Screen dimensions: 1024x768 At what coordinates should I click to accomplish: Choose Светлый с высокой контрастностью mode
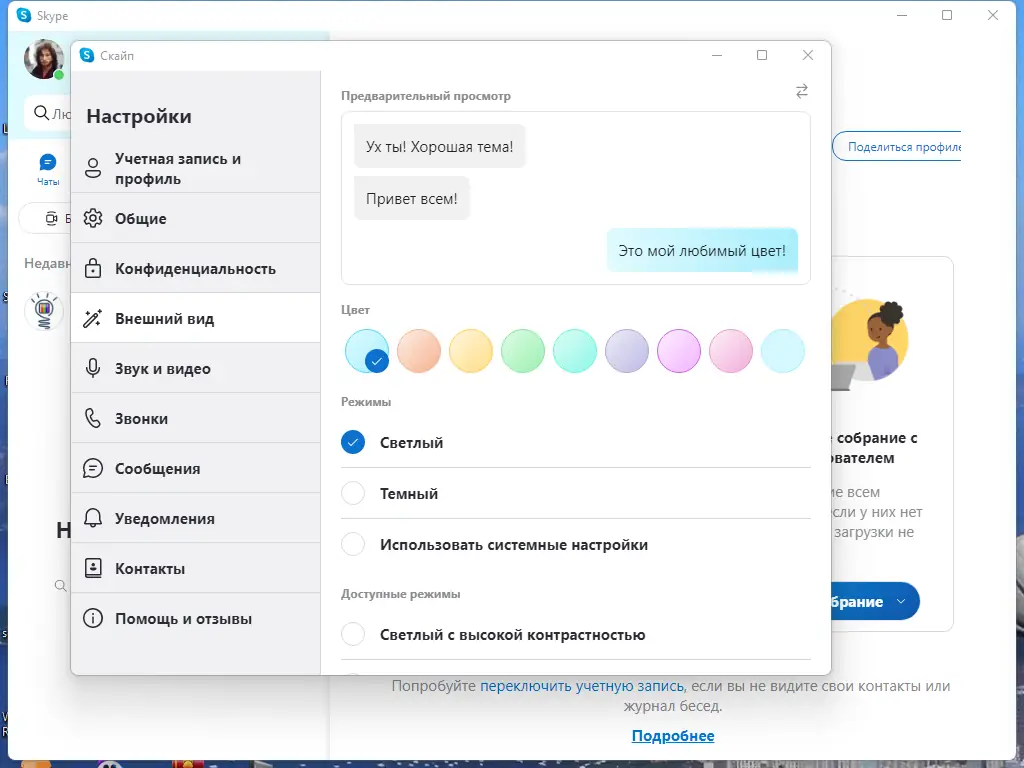(x=353, y=634)
